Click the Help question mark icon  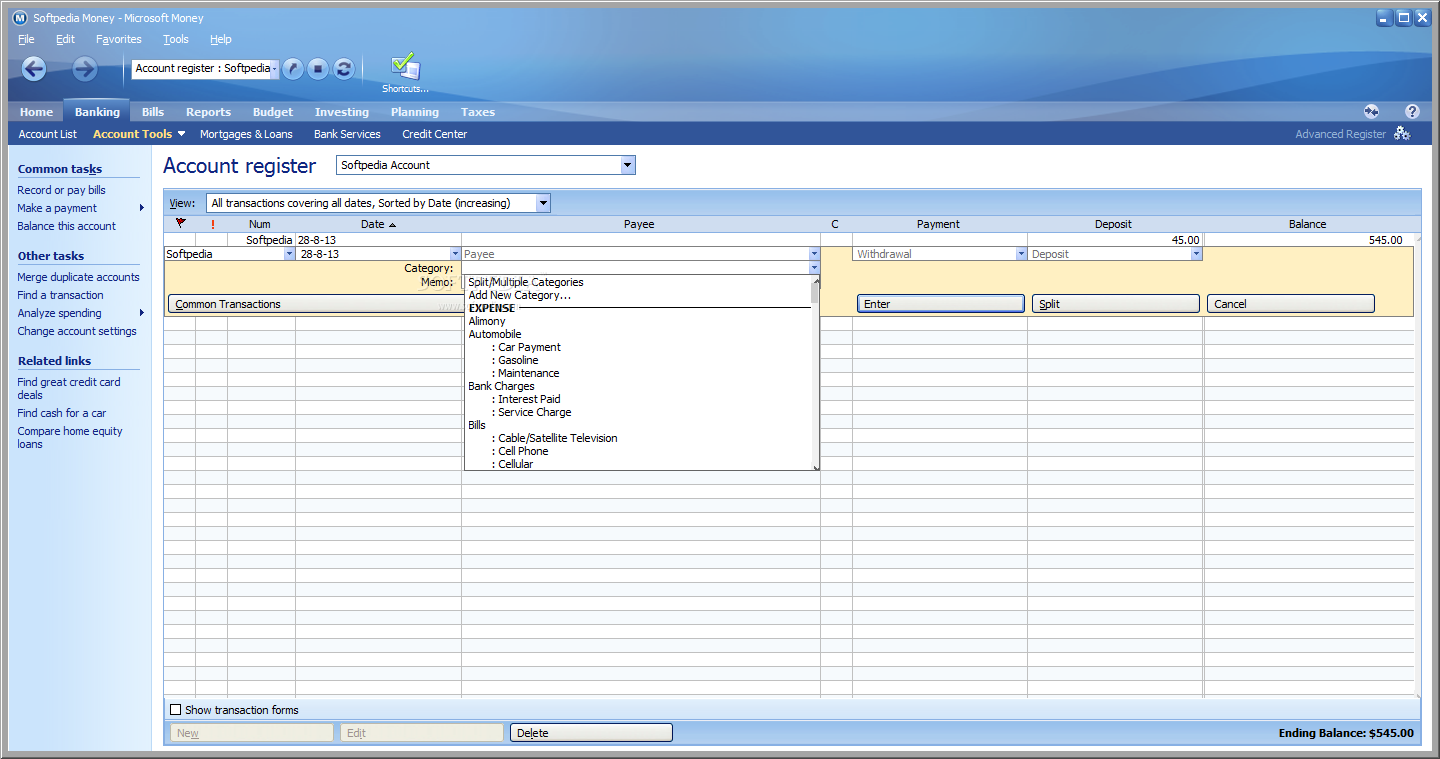pyautogui.click(x=1412, y=111)
